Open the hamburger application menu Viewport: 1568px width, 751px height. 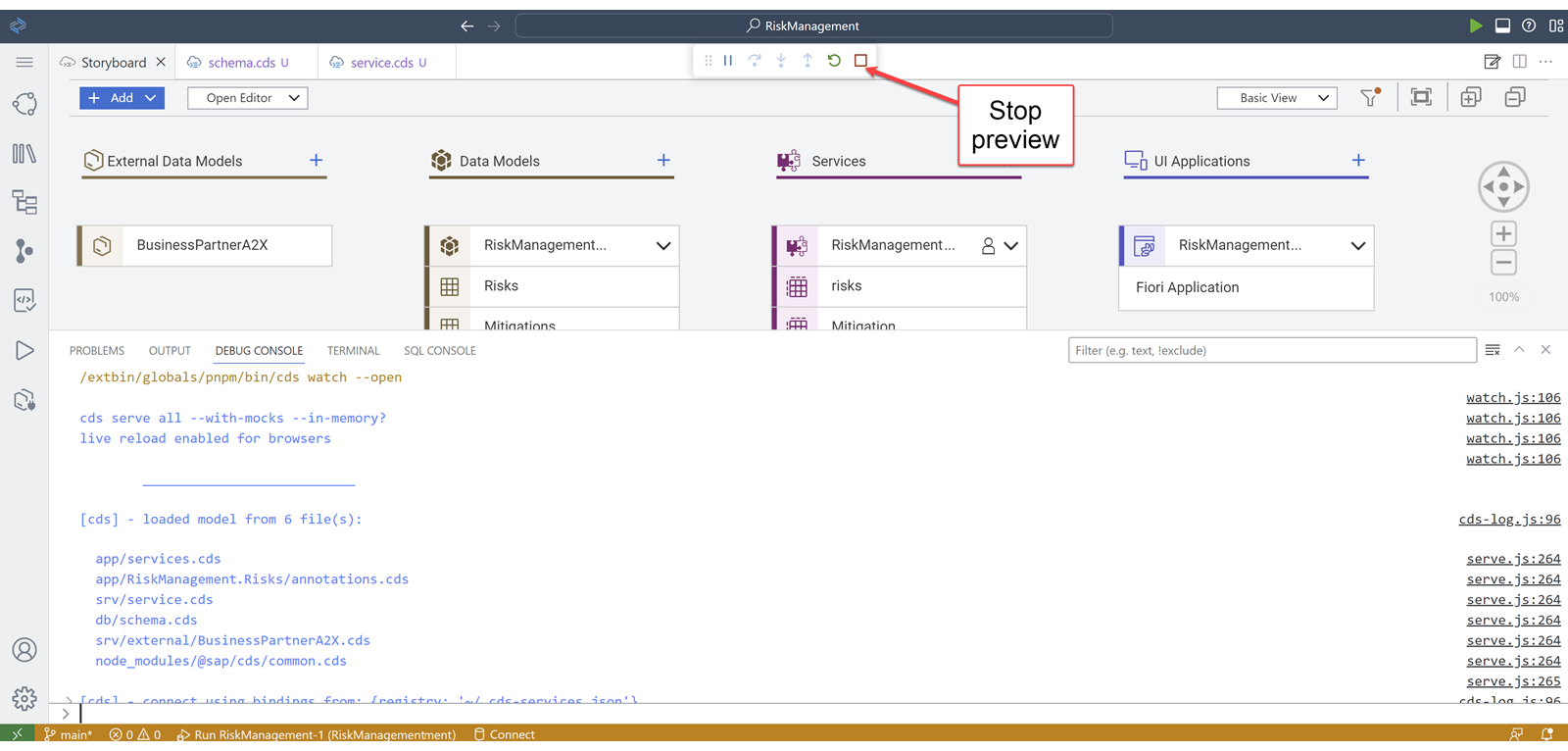pos(24,62)
